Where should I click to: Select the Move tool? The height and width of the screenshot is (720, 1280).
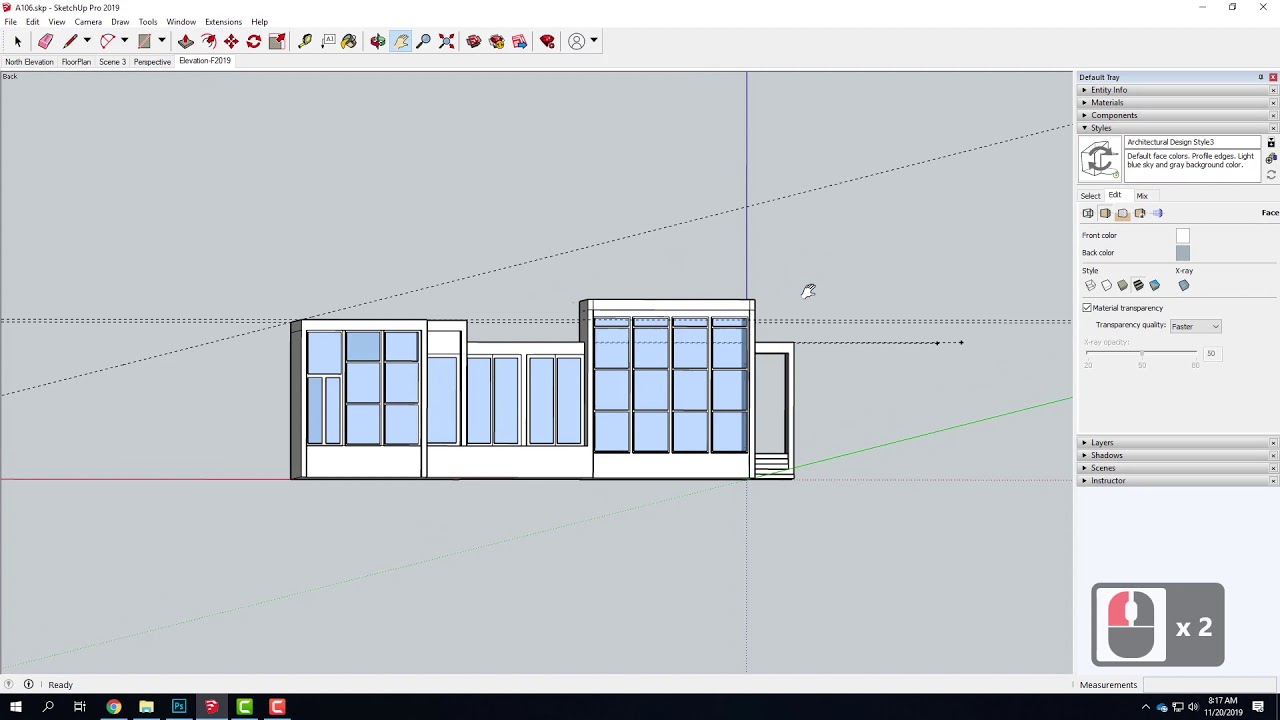[230, 41]
